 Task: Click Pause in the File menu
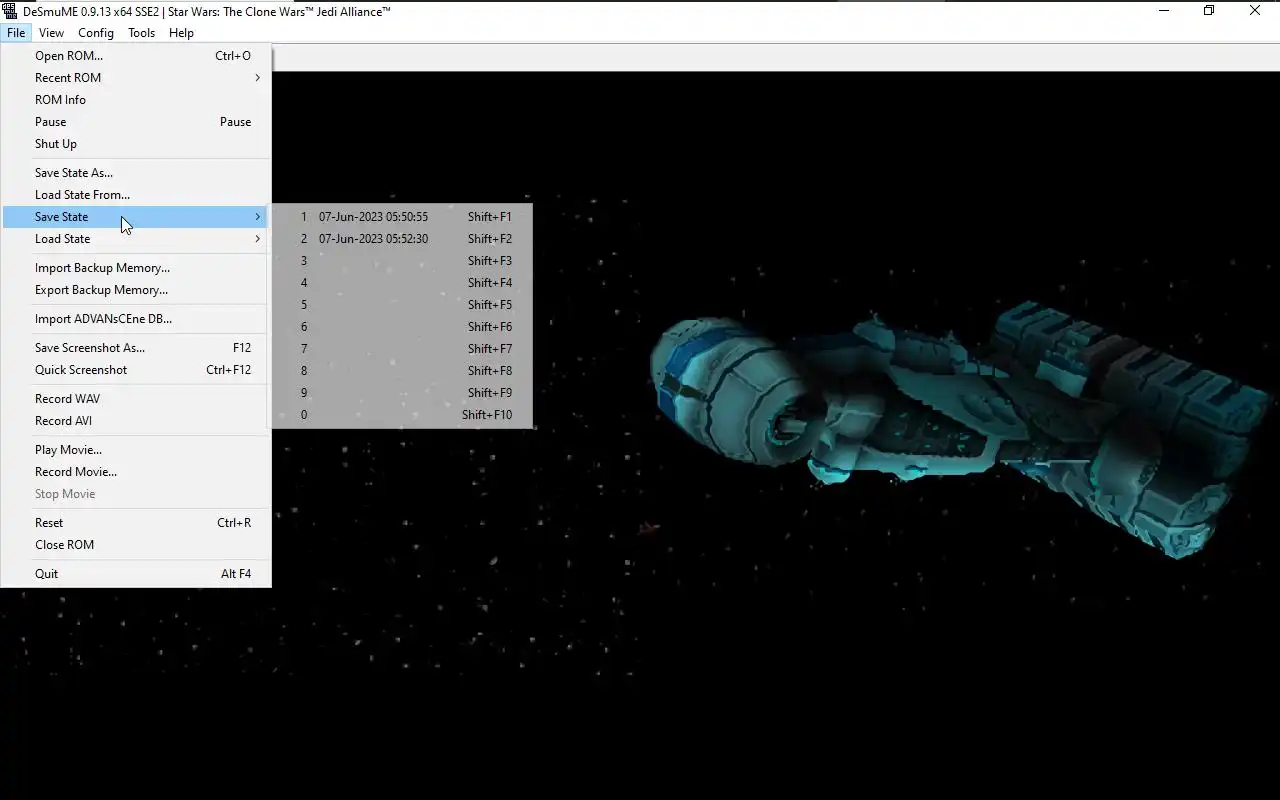[x=136, y=122]
